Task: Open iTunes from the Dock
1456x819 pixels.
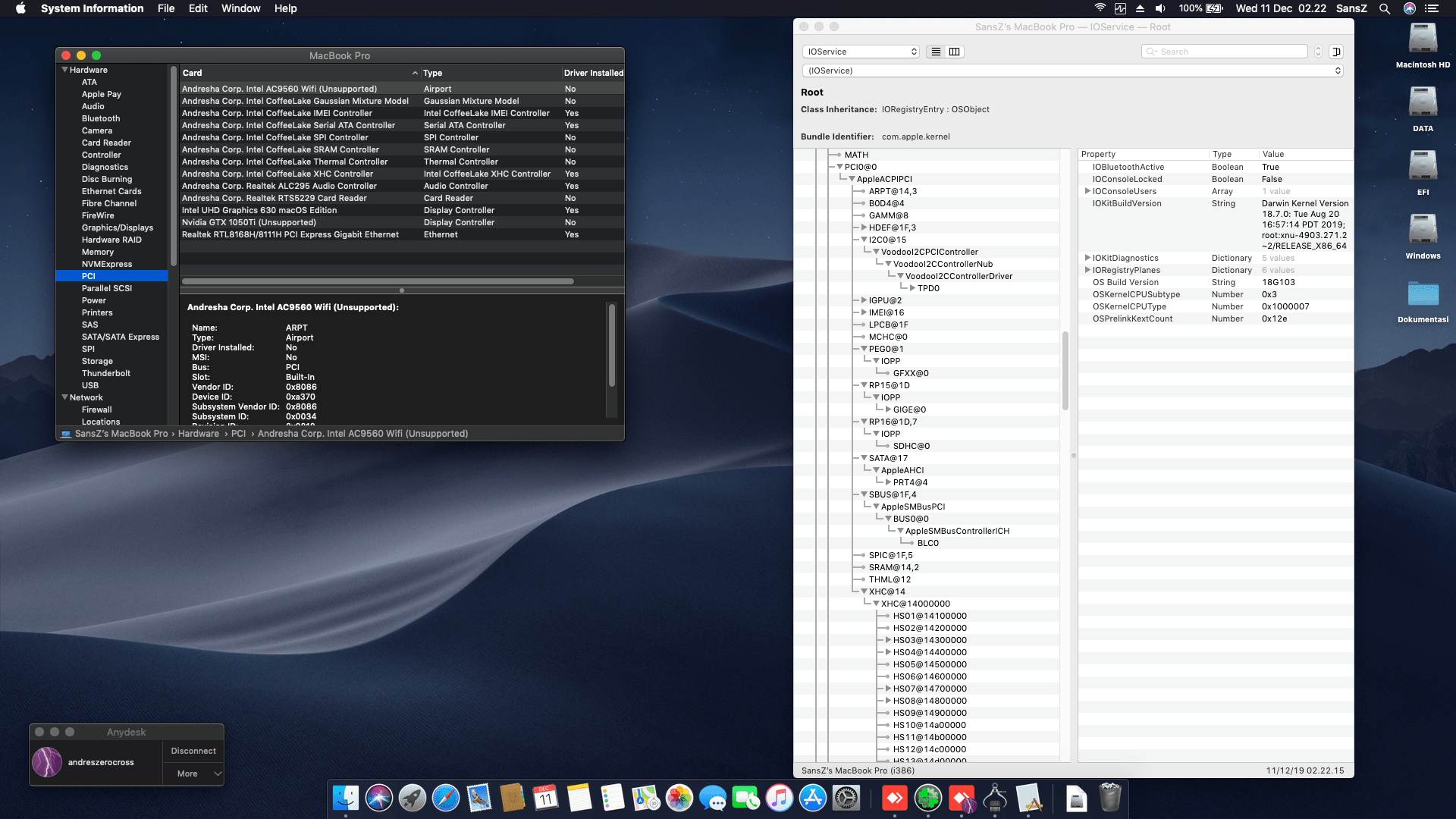Action: pyautogui.click(x=780, y=799)
